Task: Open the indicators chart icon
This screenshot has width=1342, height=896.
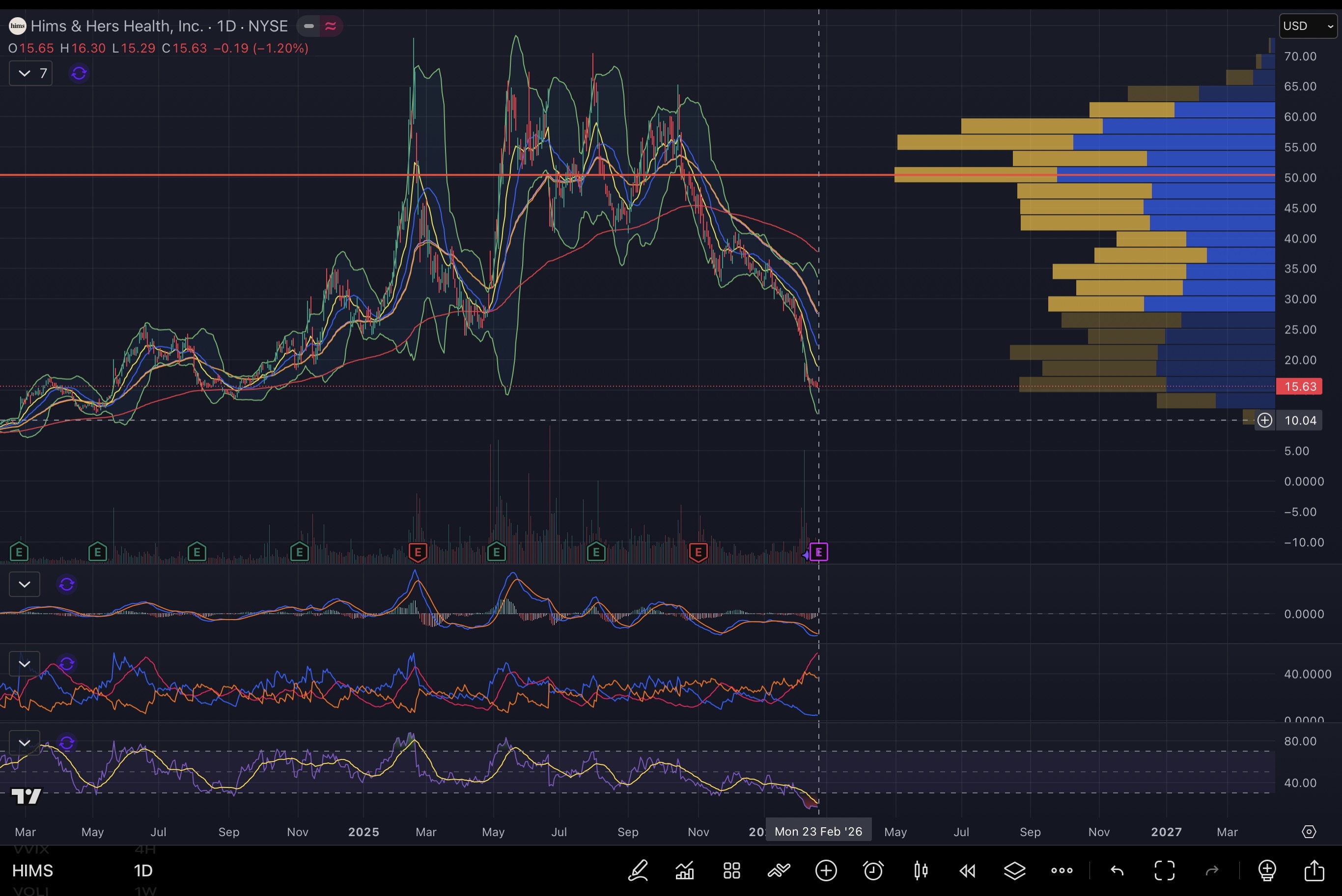Action: click(x=685, y=870)
